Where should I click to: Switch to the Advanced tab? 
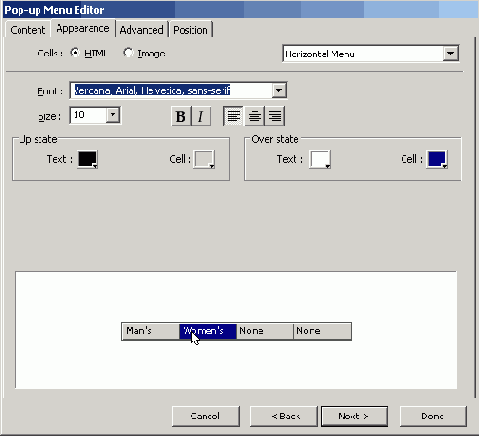pyautogui.click(x=141, y=30)
